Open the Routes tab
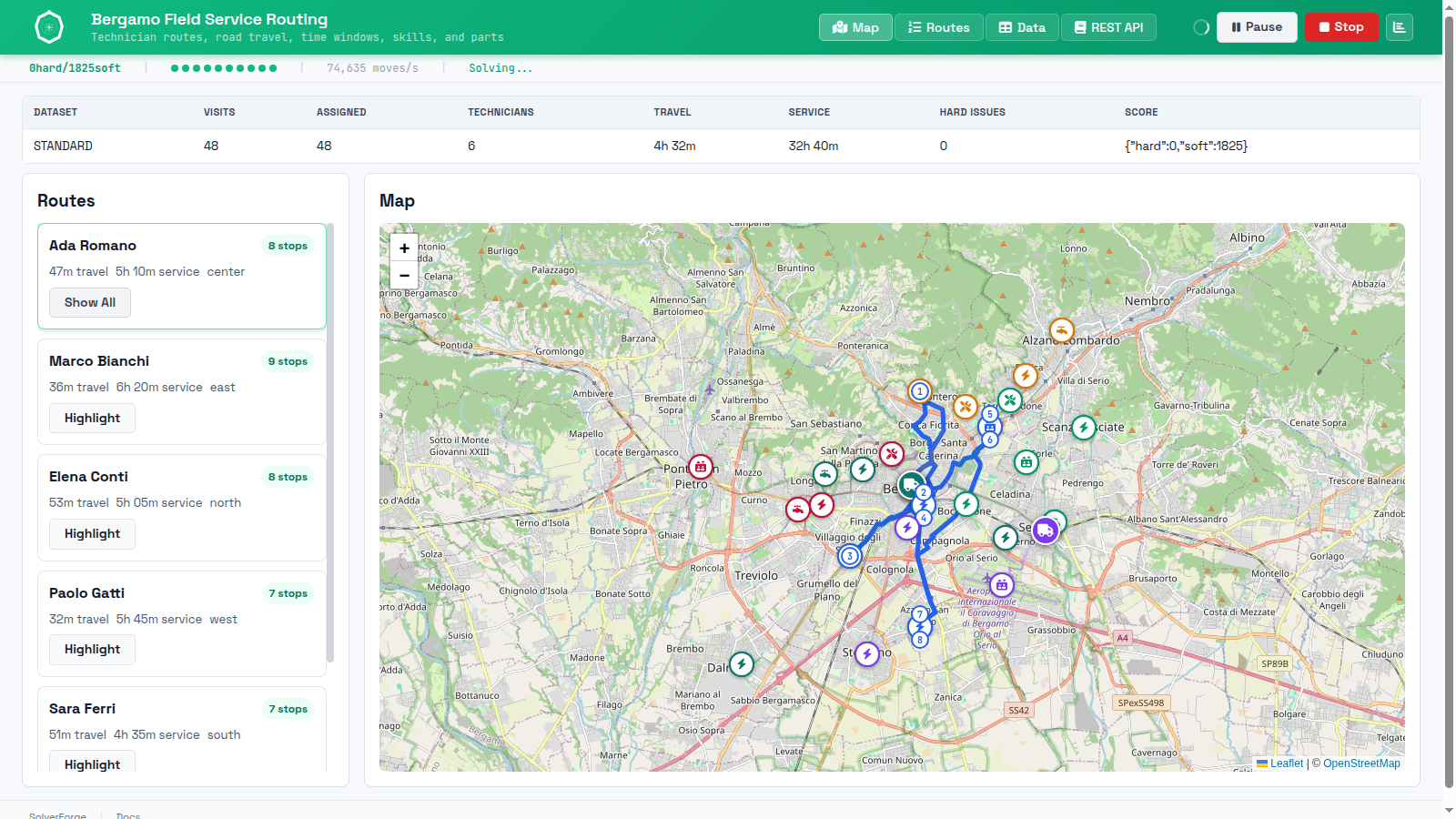This screenshot has width=1456, height=819. (938, 27)
